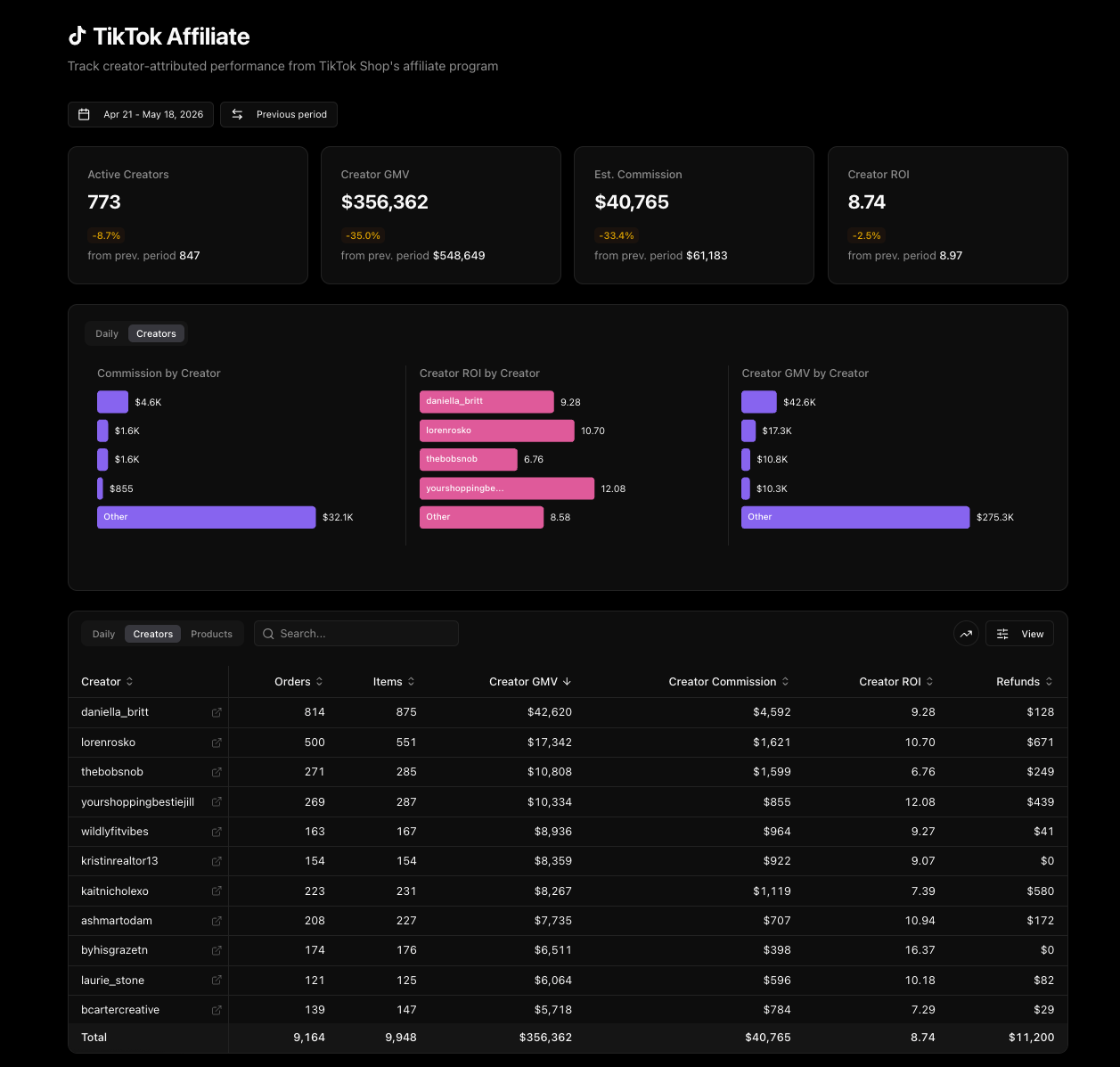Click the $11,200 total refunds cell
The image size is (1120, 1067).
click(x=1032, y=1038)
